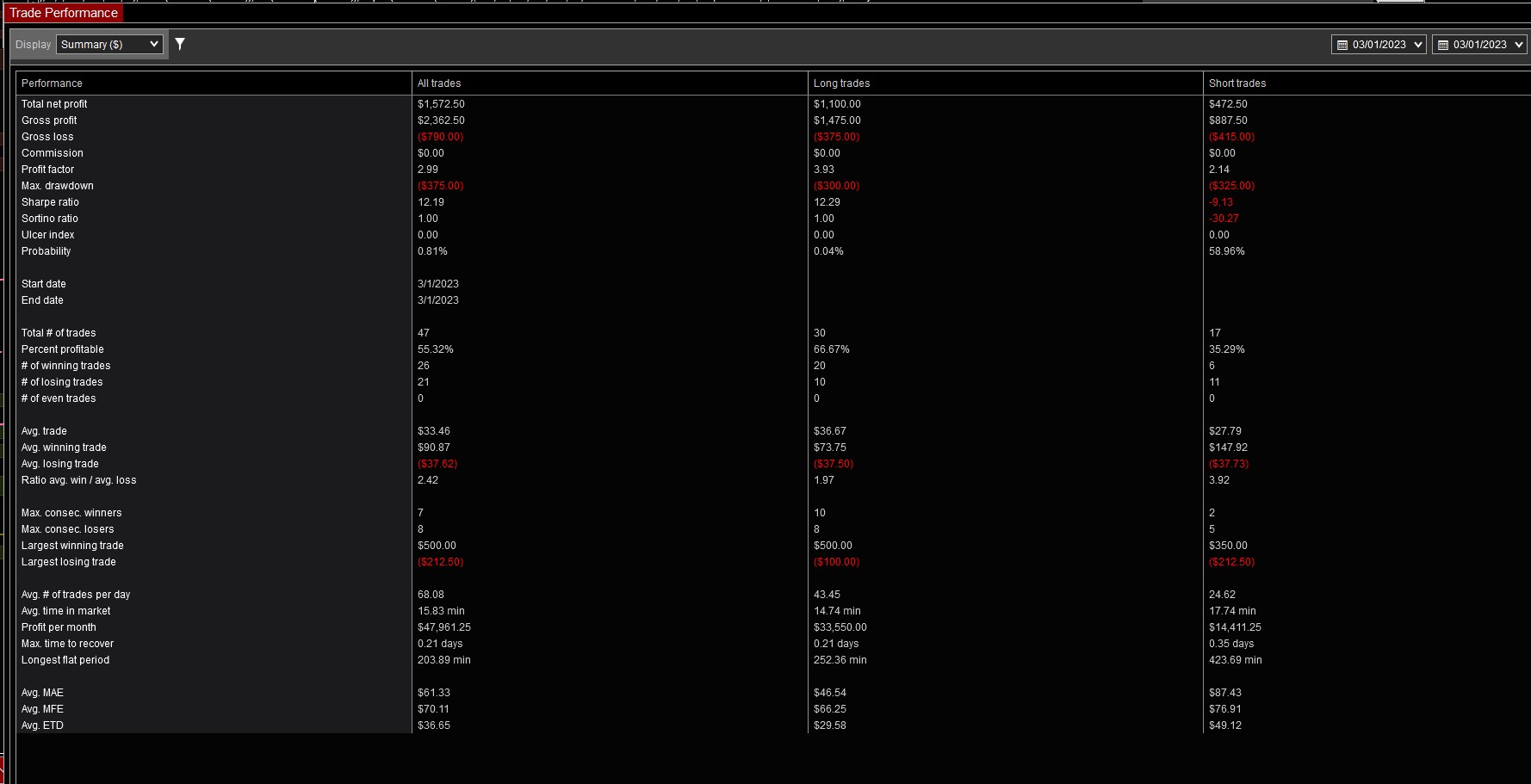Click the $87.43 short Avg. MAE value
The height and width of the screenshot is (784, 1531).
pos(1225,693)
